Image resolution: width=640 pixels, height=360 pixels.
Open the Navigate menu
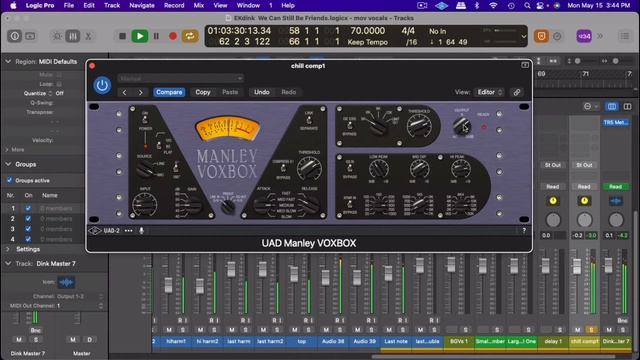[142, 5]
